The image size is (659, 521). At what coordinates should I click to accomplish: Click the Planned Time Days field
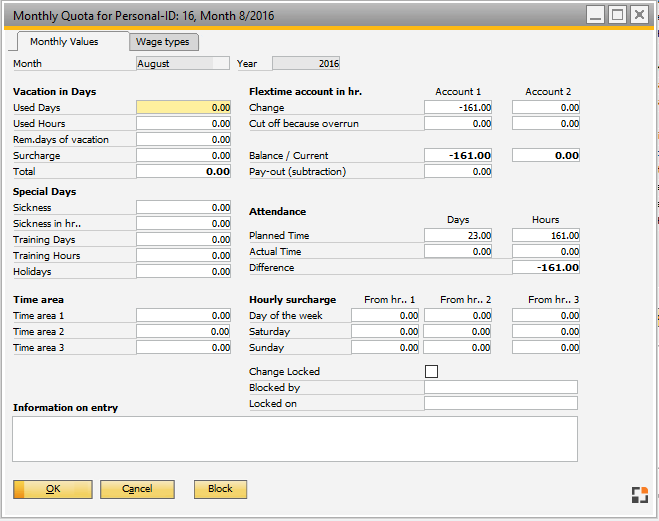coord(459,236)
